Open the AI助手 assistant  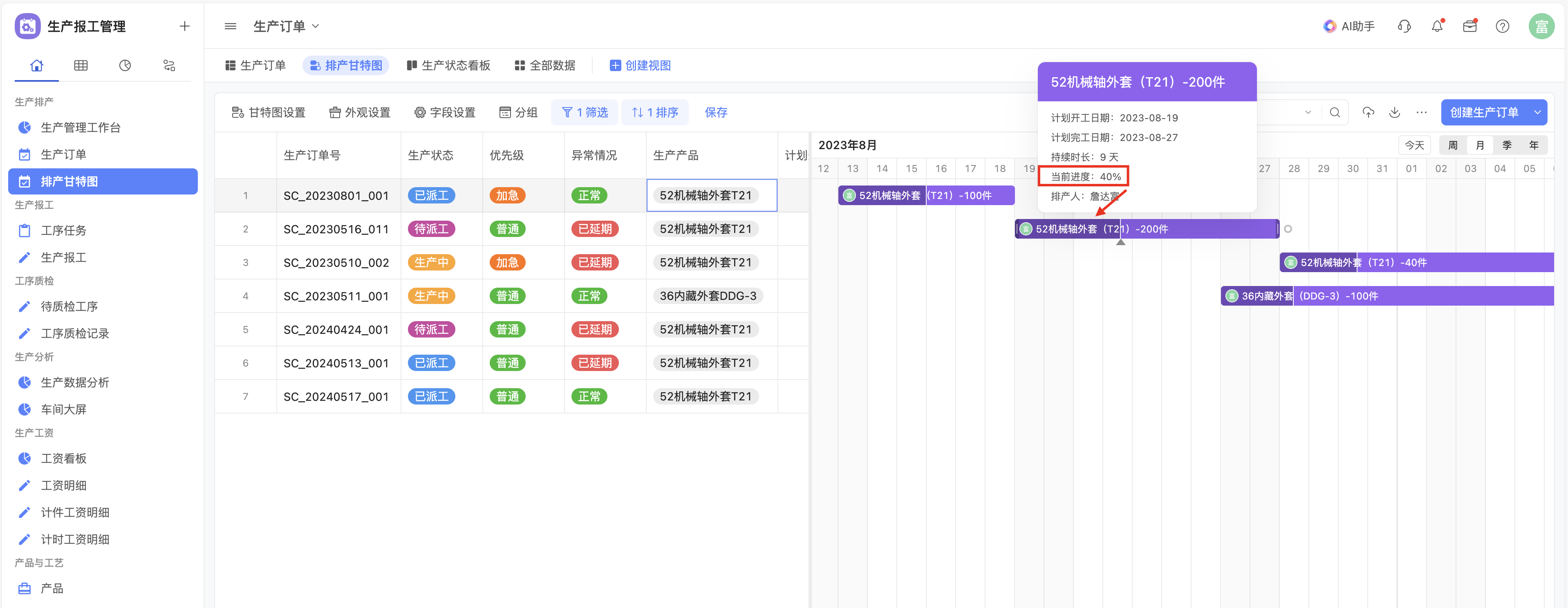coord(1349,26)
